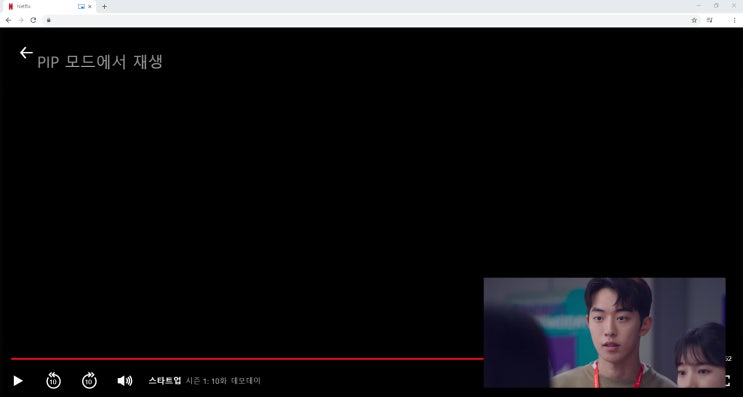Viewport: 743px width, 397px height.
Task: Click the PIP 모드에서 재생 message
Action: pyautogui.click(x=100, y=62)
